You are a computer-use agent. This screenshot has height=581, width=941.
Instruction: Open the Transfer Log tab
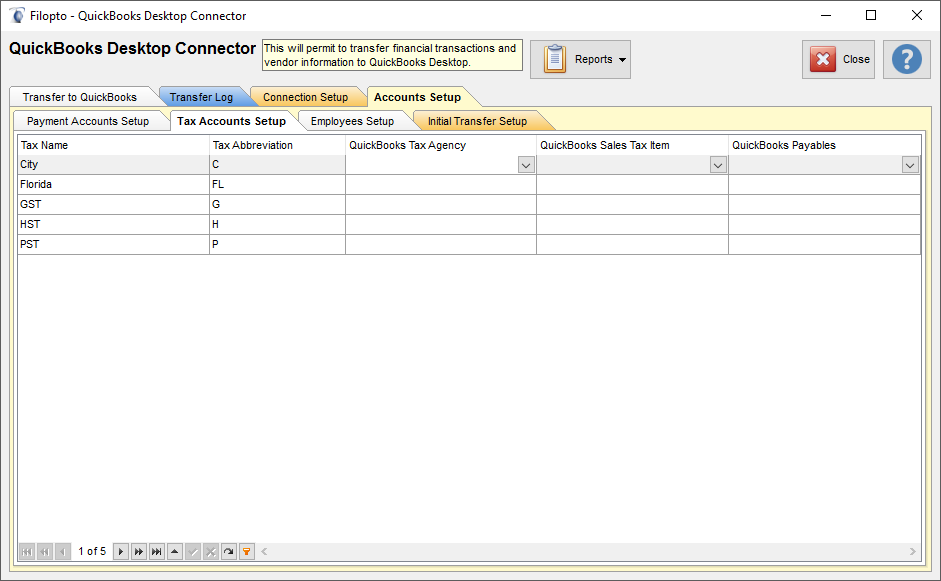click(x=201, y=97)
